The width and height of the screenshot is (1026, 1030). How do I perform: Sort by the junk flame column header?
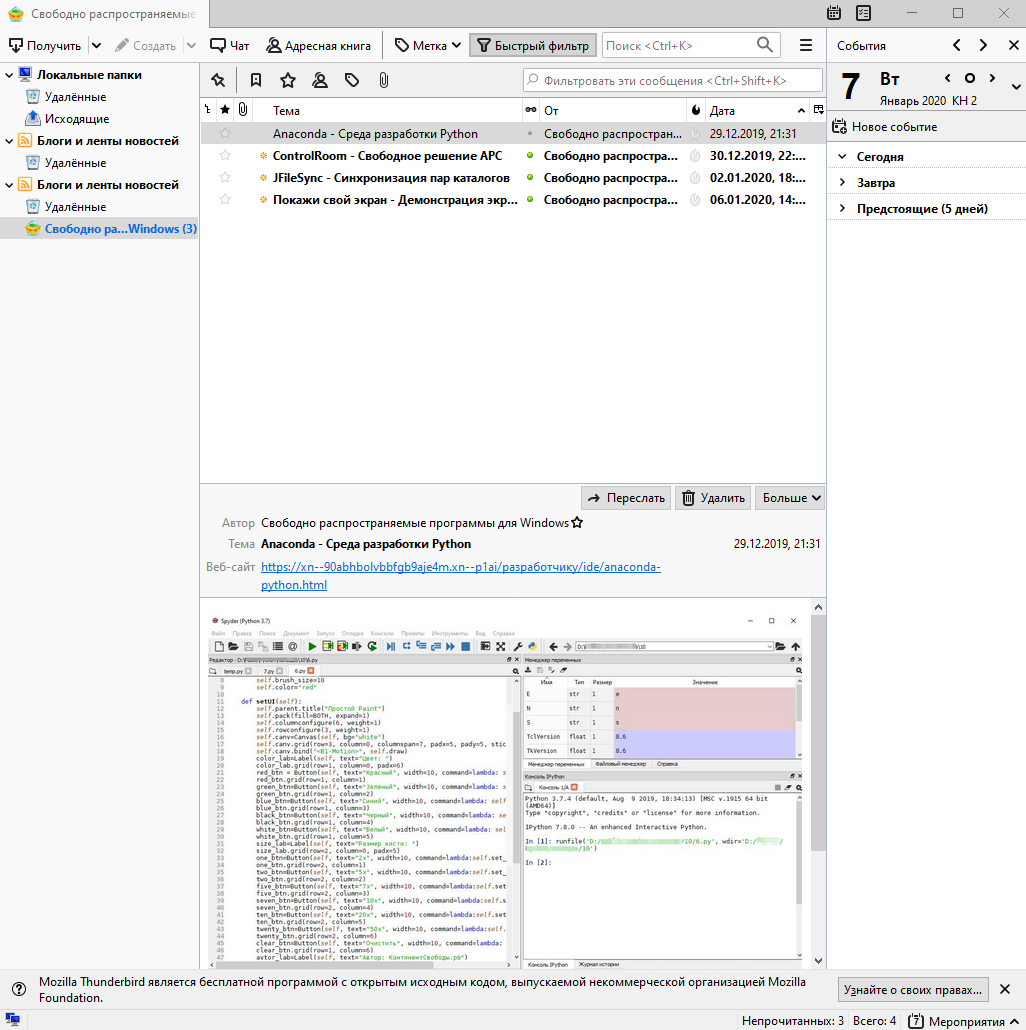coord(696,110)
